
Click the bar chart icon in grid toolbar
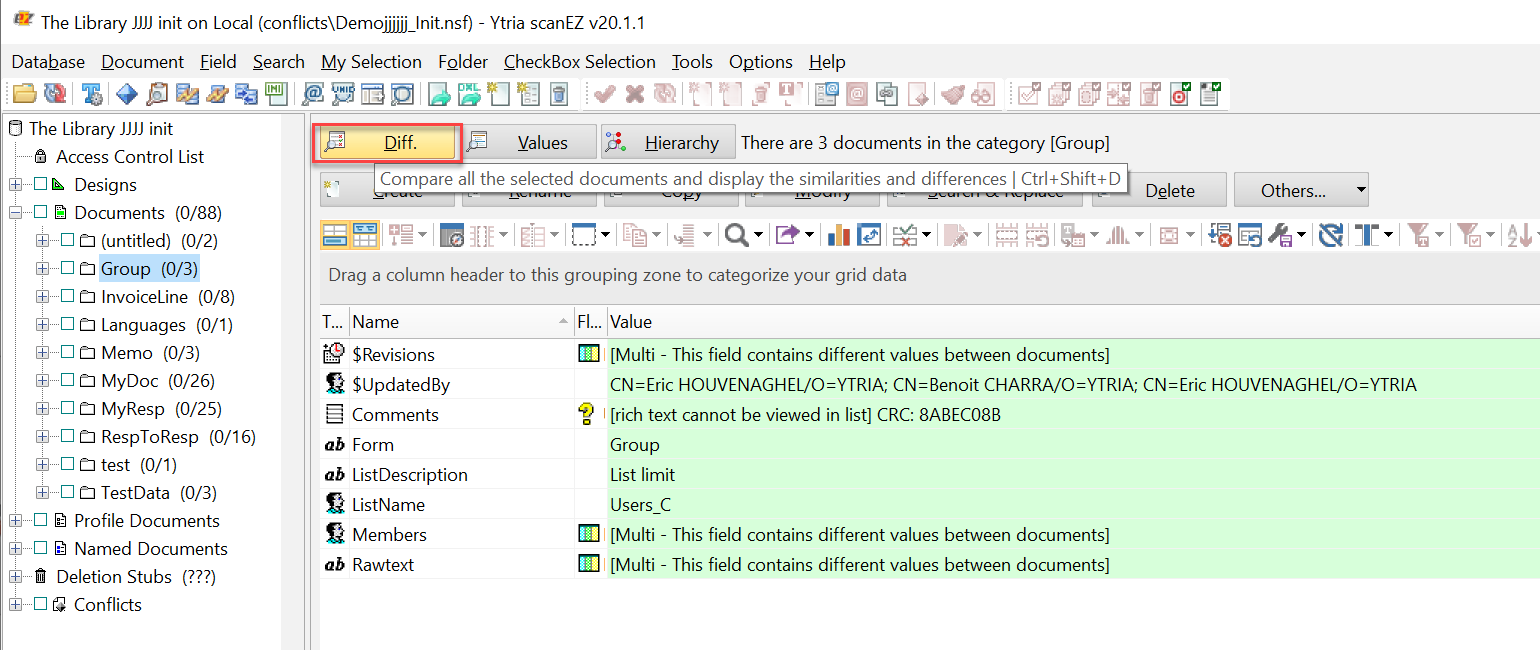[839, 236]
